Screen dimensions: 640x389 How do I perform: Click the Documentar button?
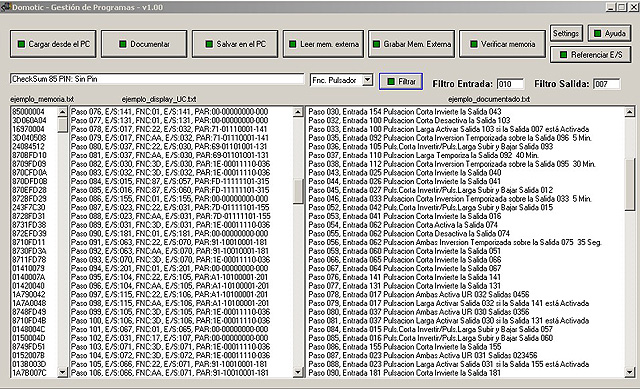point(144,44)
